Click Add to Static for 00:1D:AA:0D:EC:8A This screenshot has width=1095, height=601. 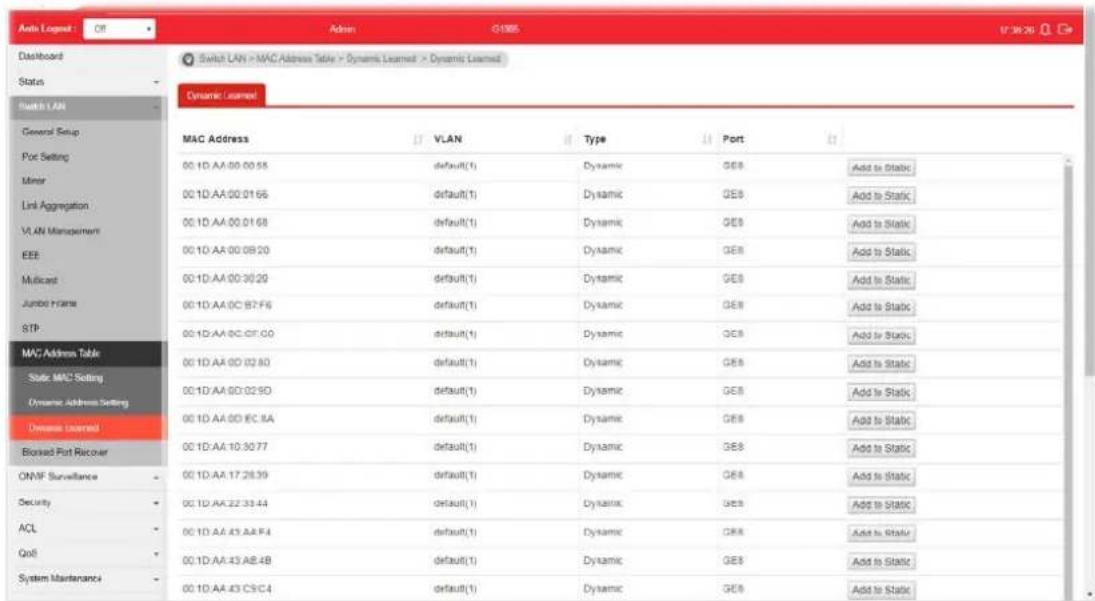(x=881, y=420)
